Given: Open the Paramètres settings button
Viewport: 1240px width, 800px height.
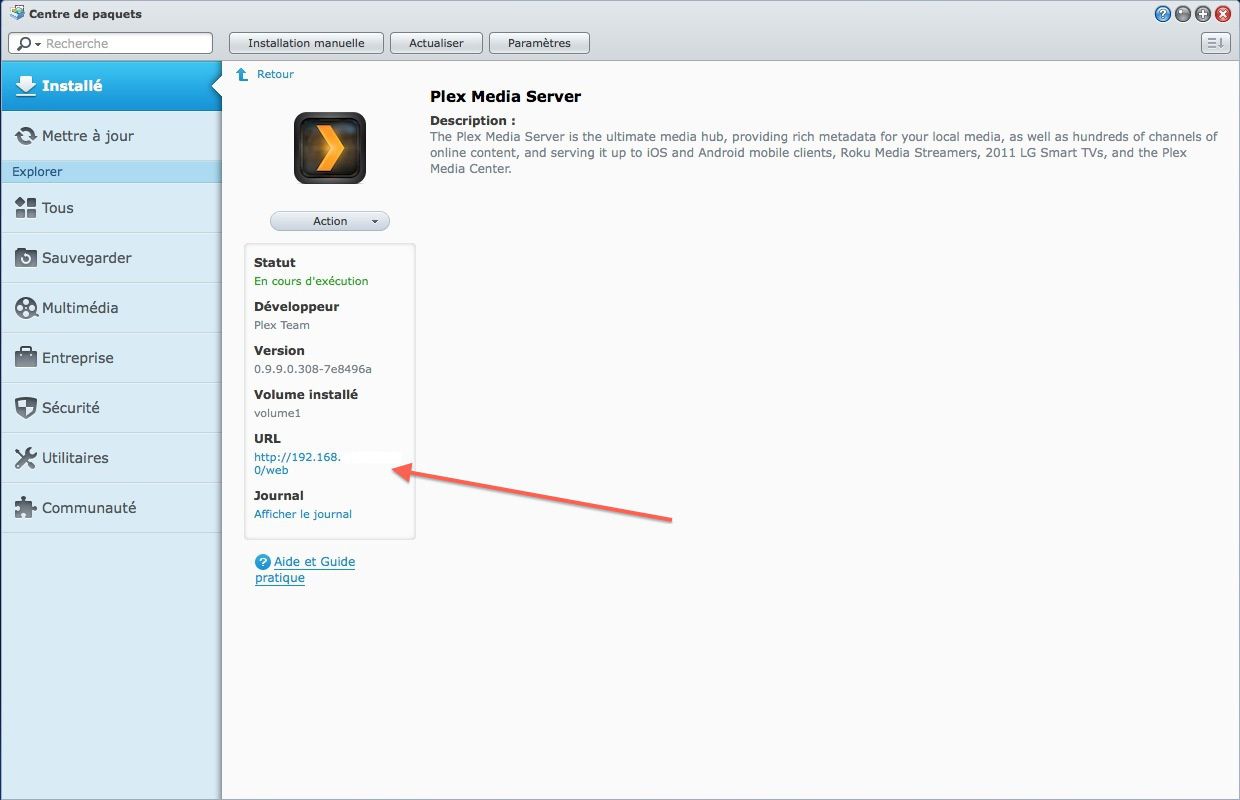Looking at the screenshot, I should click(540, 43).
